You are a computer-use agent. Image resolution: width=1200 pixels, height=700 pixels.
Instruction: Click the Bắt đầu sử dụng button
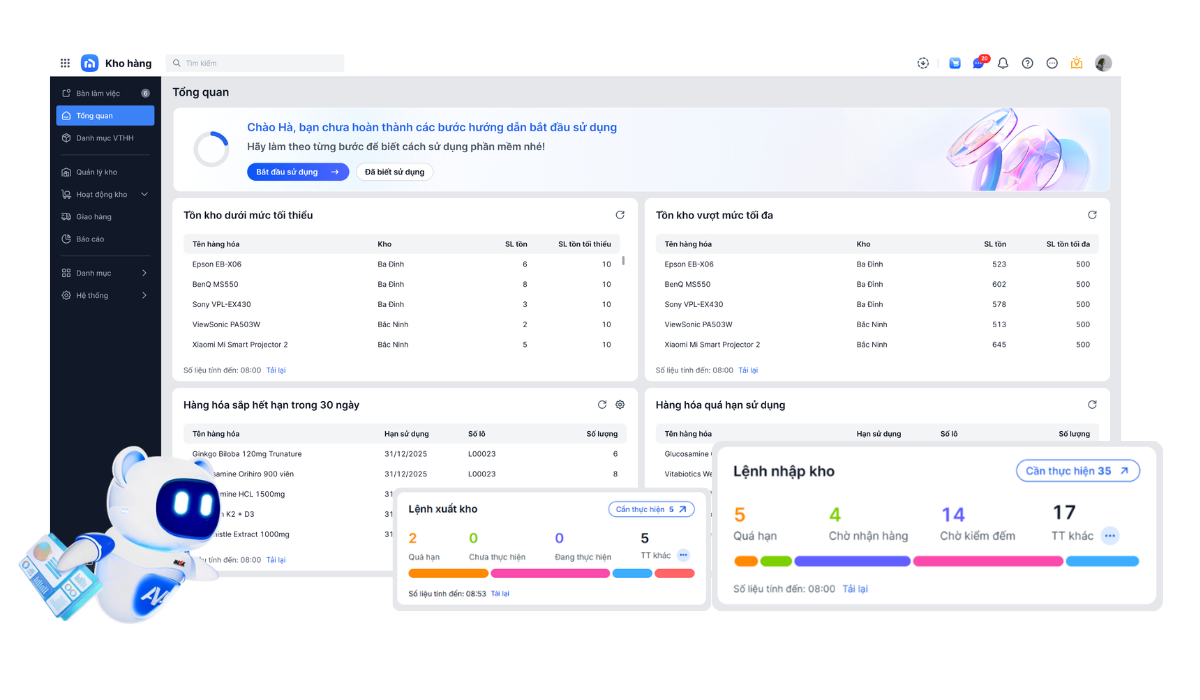(298, 172)
